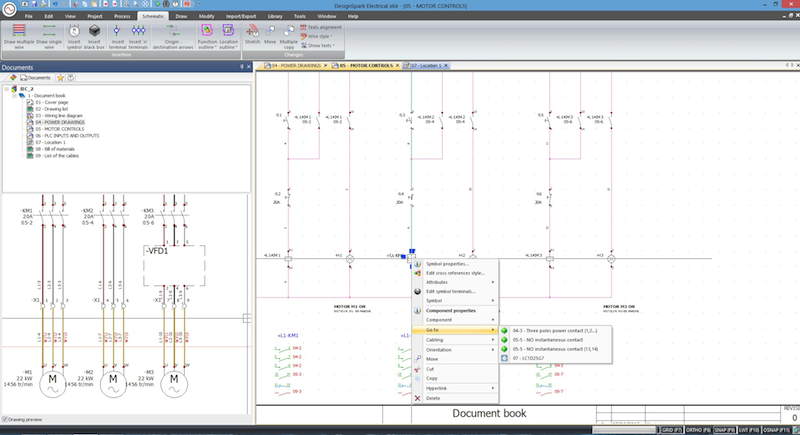Toggle the Drawing preview checkbox

[5, 420]
